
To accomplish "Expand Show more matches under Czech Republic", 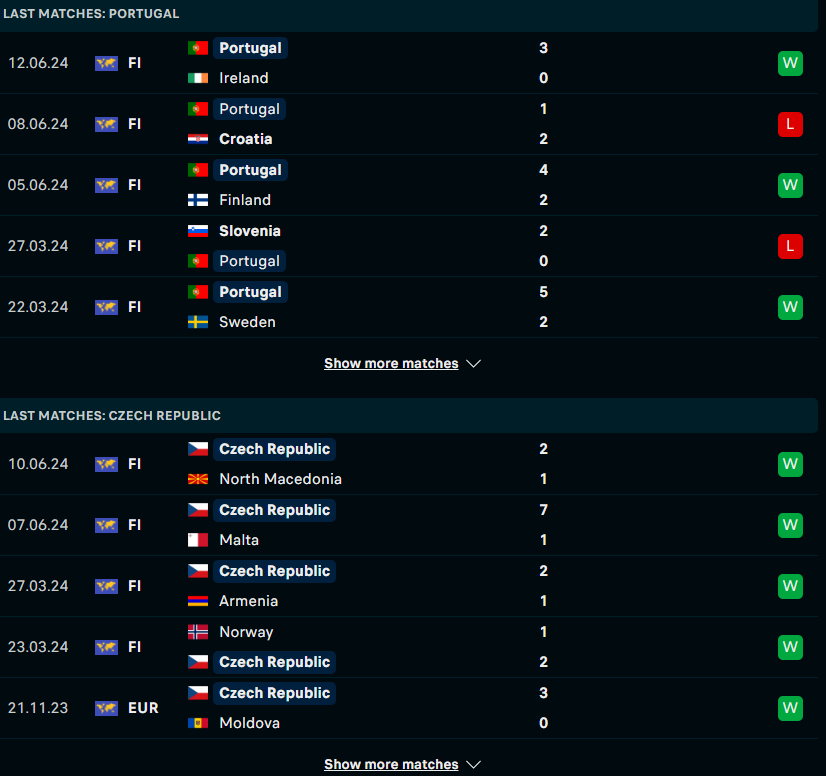I will point(391,764).
